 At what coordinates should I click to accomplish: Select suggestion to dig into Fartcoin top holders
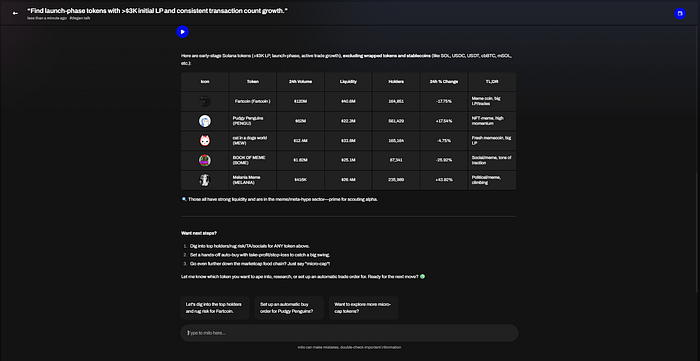point(215,308)
